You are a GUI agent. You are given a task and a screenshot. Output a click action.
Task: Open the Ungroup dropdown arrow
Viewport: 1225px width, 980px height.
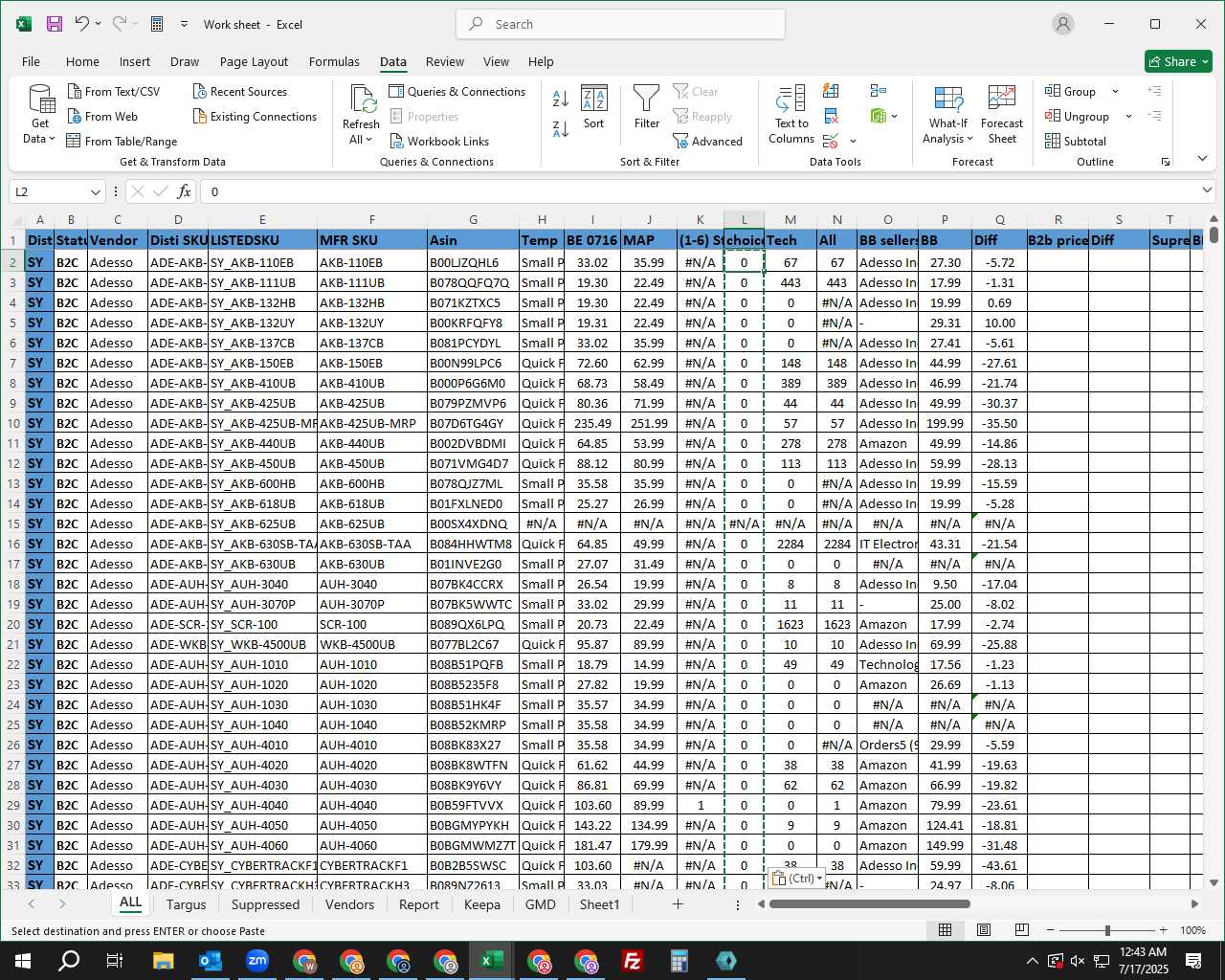1128,117
